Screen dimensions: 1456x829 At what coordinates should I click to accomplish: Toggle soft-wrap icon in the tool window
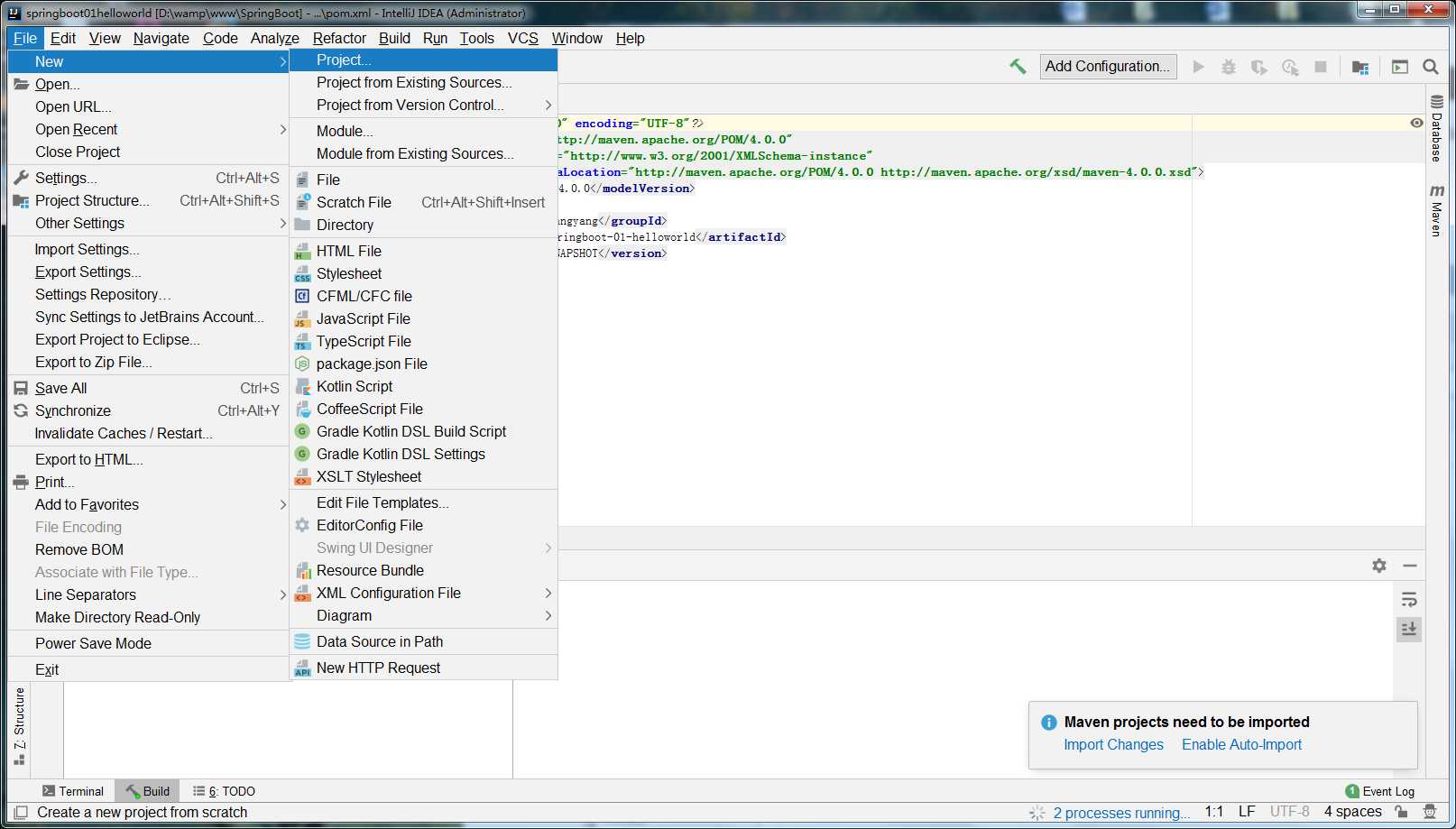coord(1409,600)
